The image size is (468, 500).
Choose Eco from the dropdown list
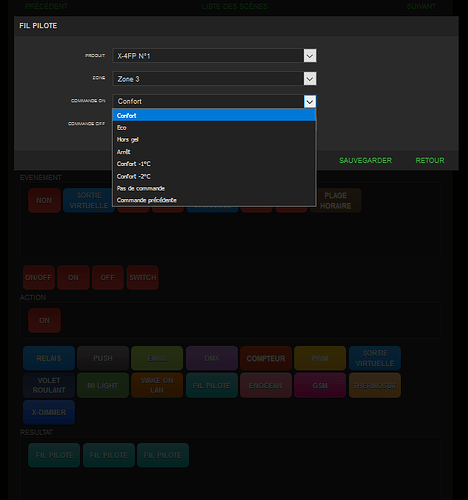click(214, 127)
